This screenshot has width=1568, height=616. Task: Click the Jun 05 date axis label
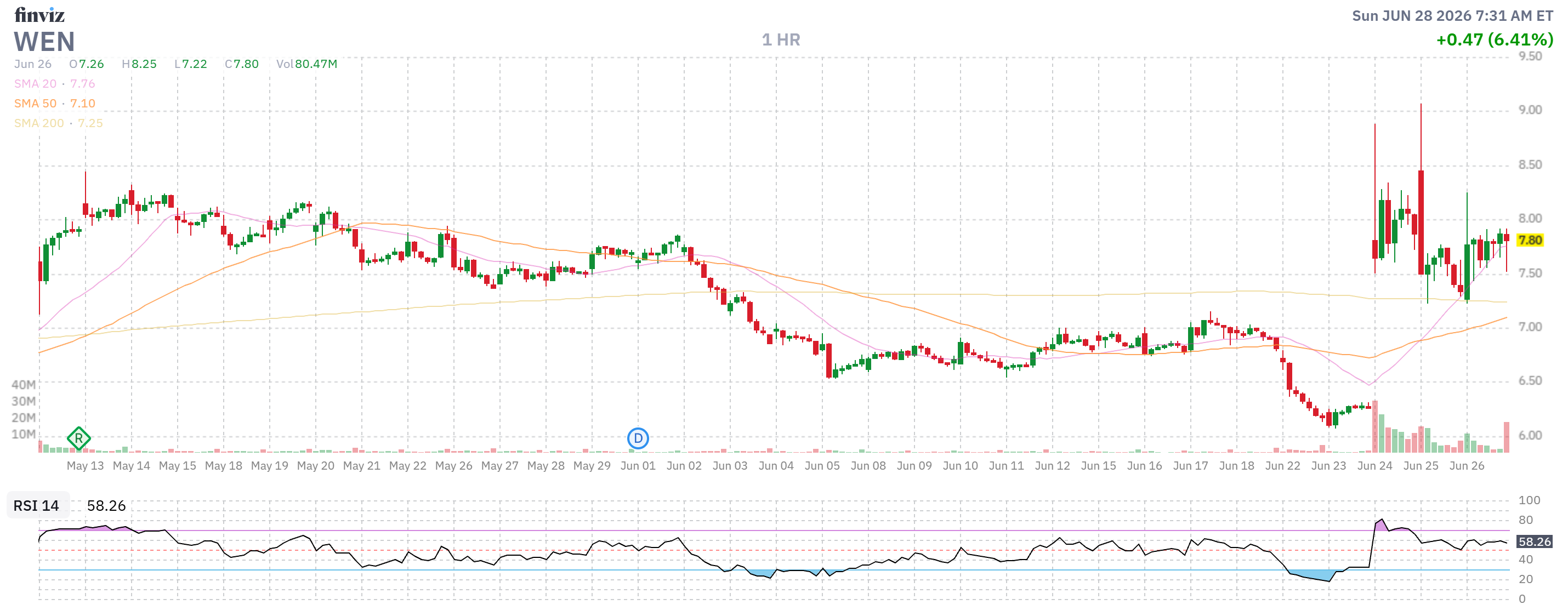[822, 466]
